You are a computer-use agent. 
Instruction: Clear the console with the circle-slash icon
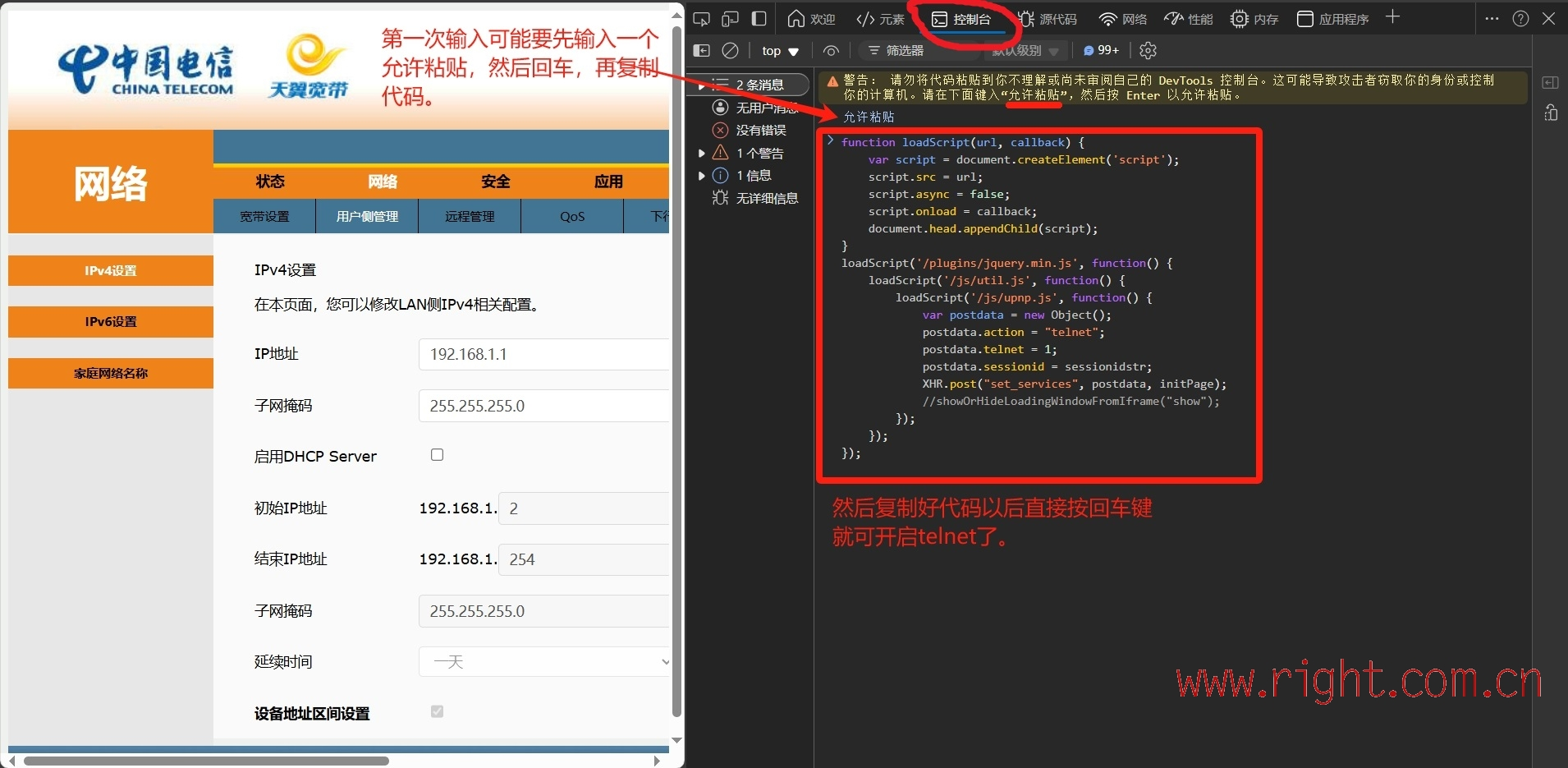click(x=730, y=51)
